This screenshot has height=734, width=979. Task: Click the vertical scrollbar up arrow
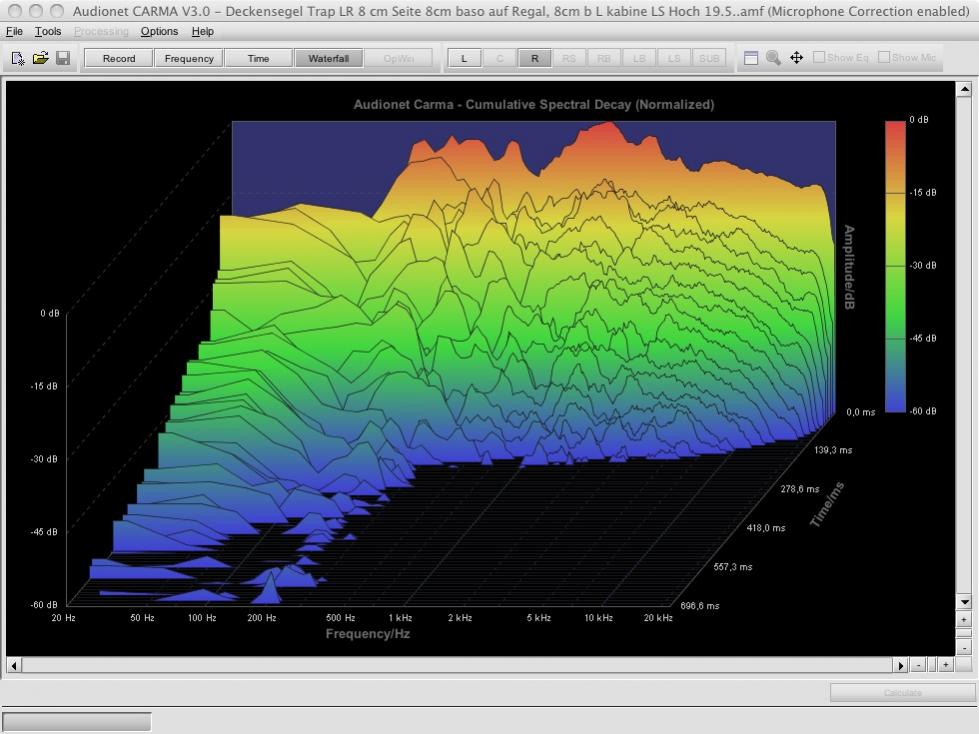pyautogui.click(x=964, y=89)
